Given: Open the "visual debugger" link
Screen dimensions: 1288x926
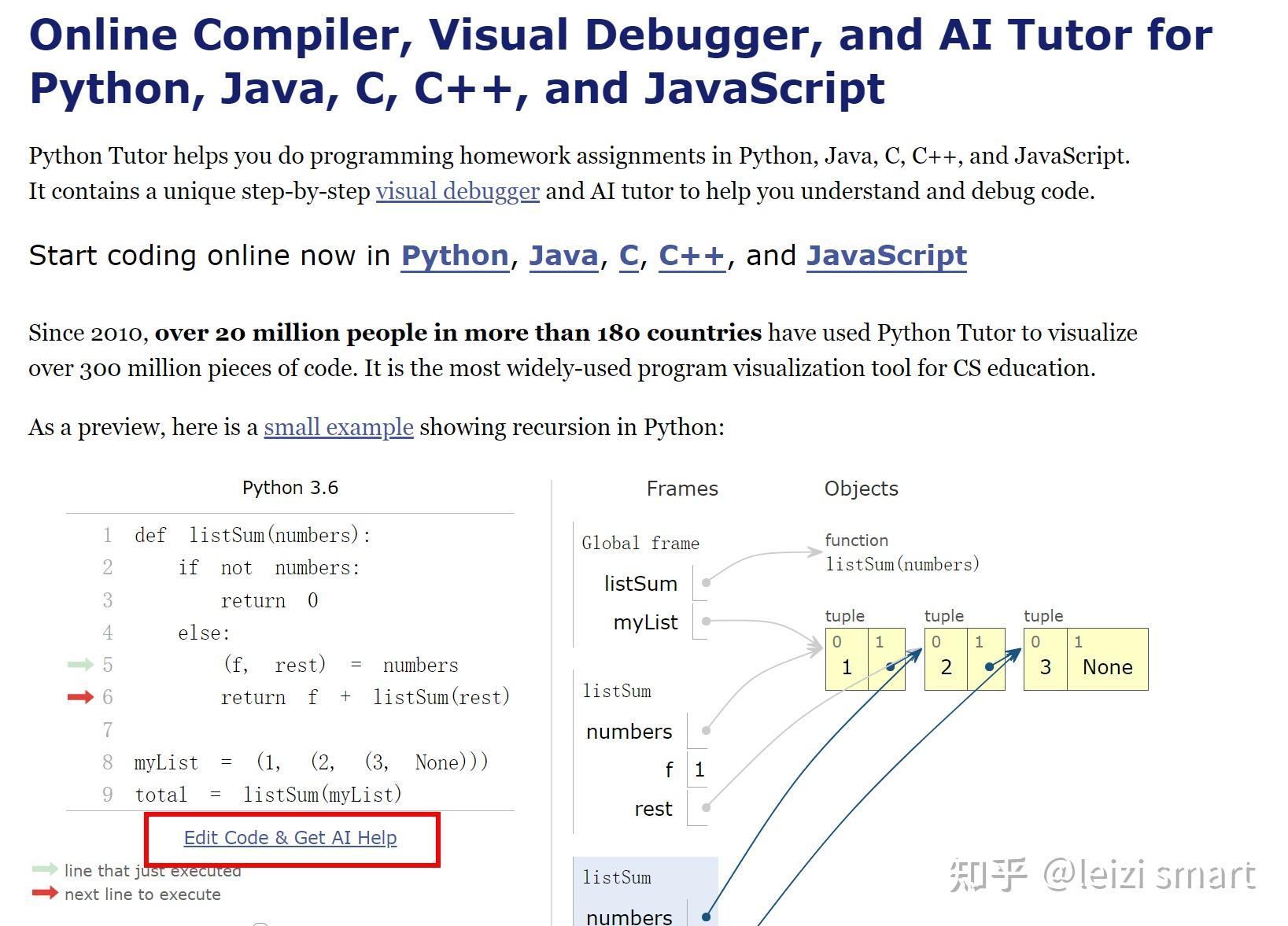Looking at the screenshot, I should tap(458, 191).
